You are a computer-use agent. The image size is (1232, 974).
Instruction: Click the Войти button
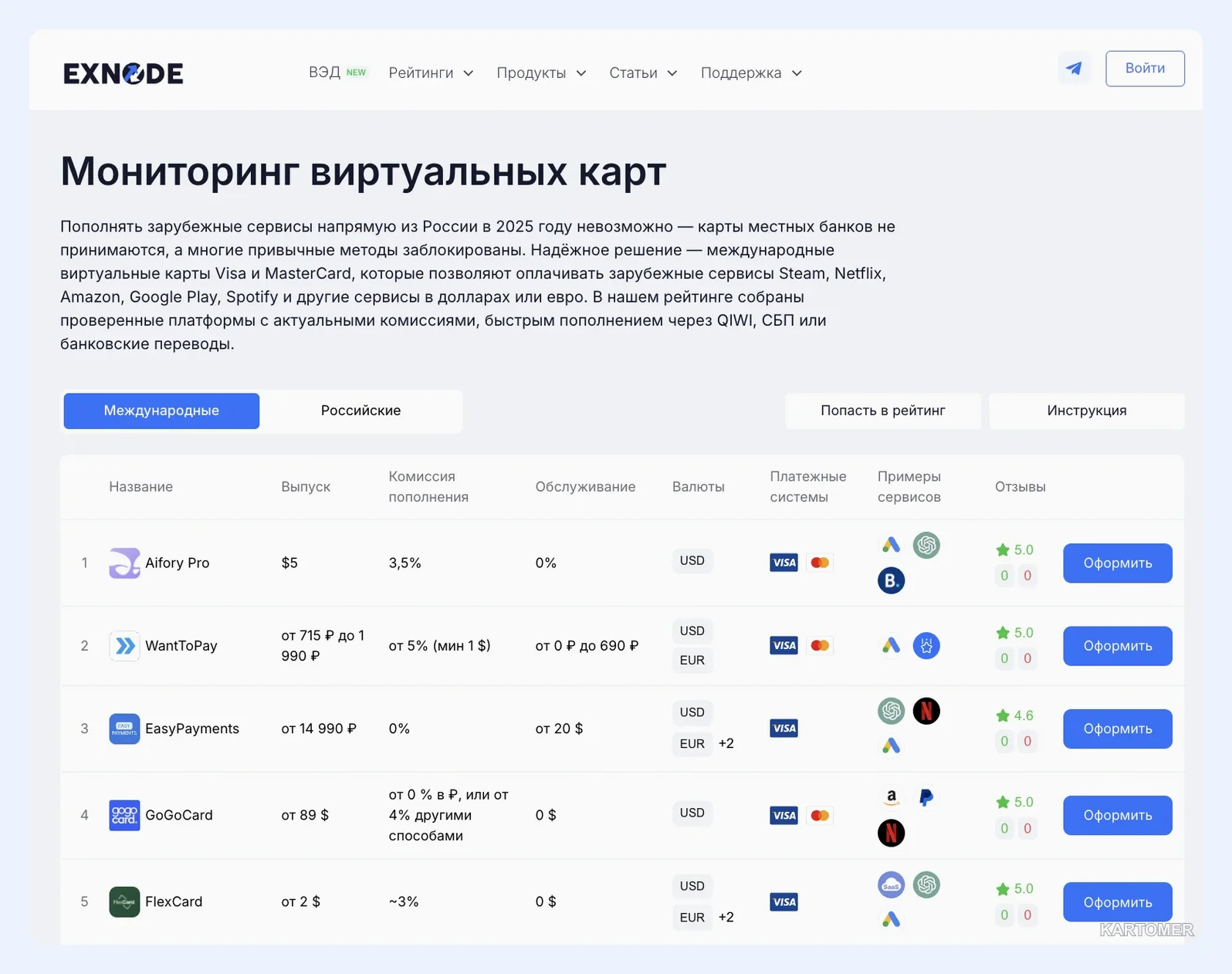(1145, 69)
